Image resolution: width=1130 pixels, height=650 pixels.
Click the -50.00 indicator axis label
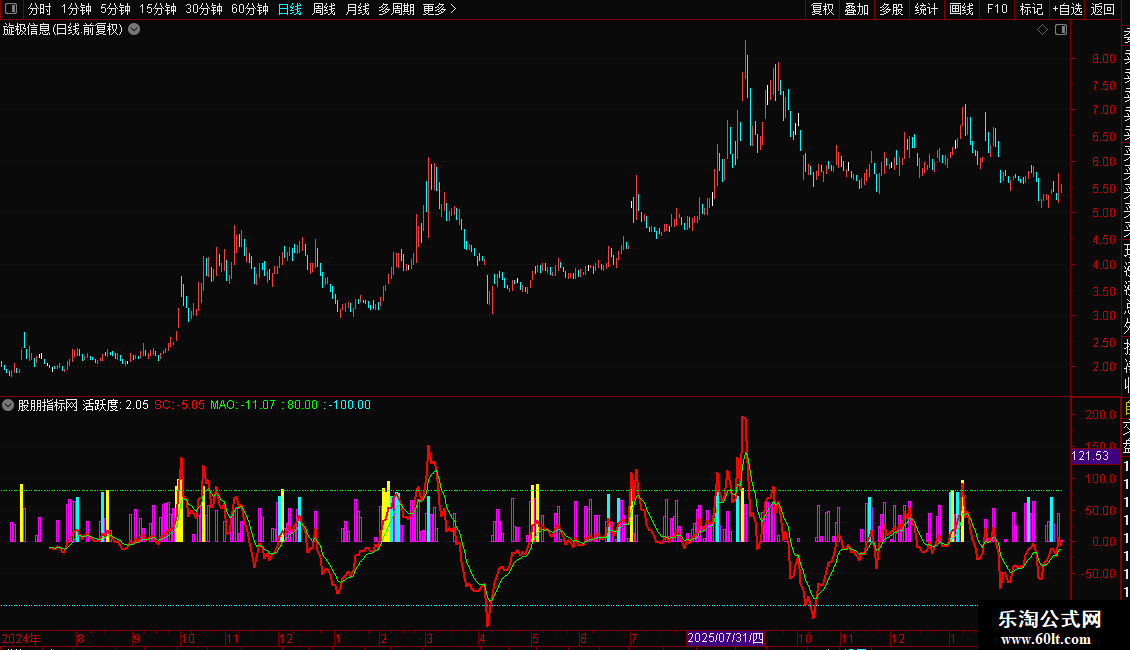click(x=1100, y=574)
